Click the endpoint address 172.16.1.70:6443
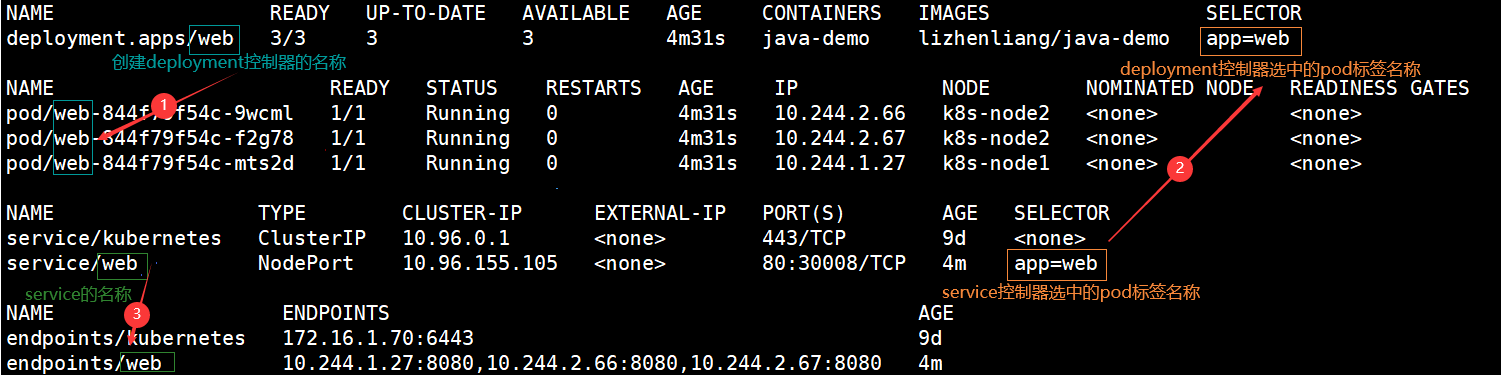This screenshot has height=375, width=1501. click(378, 338)
